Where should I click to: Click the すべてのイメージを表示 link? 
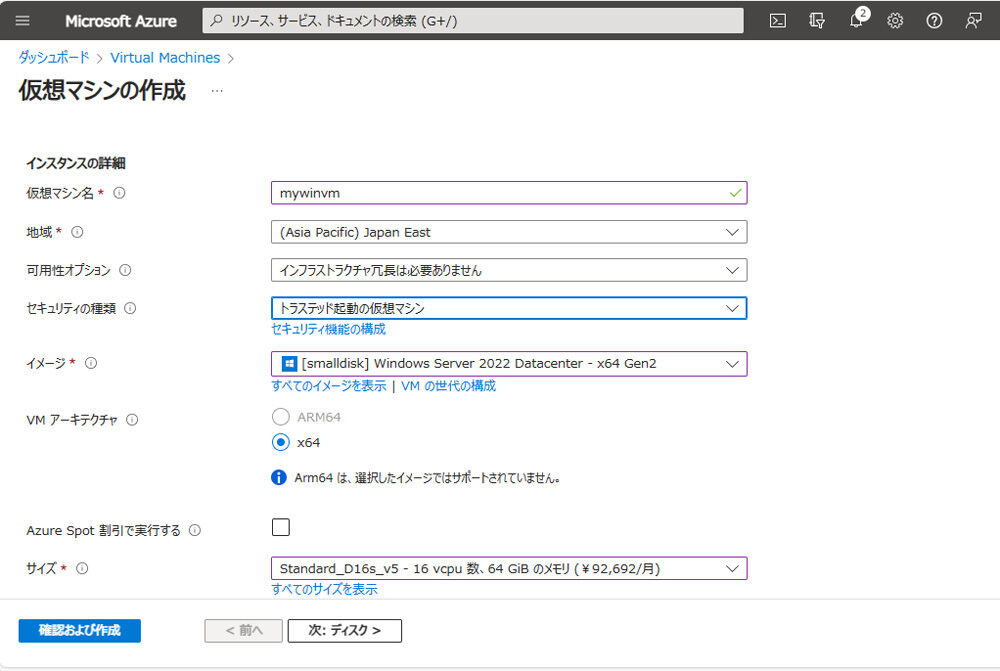(328, 385)
